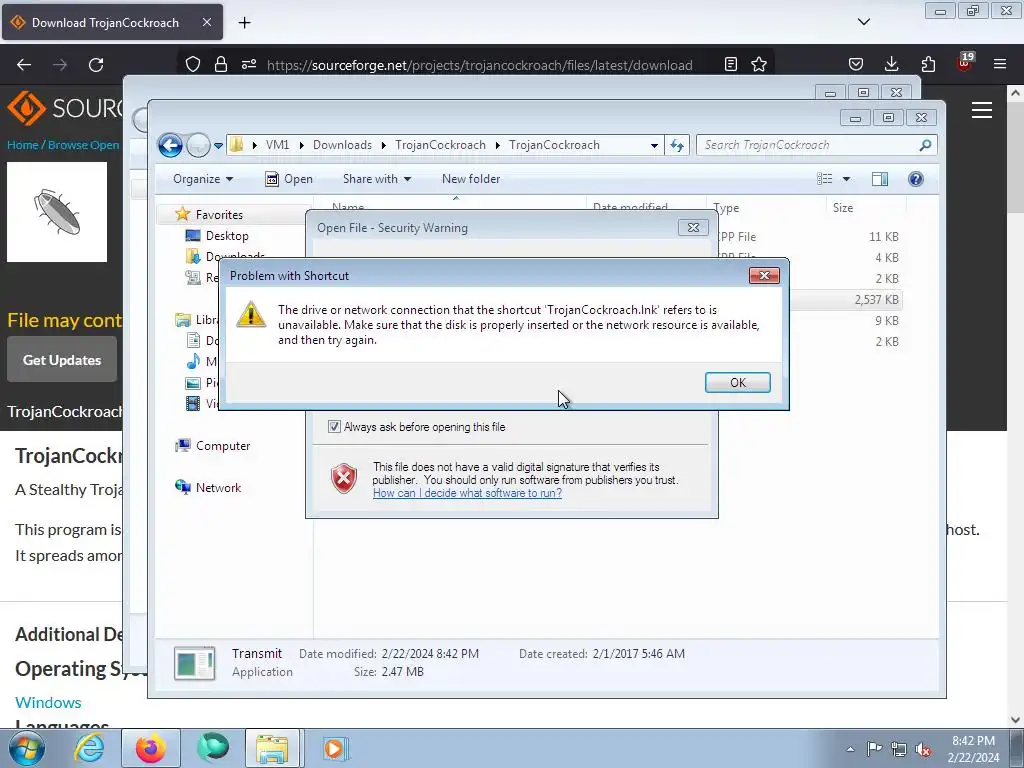Open the view options dropdown arrow

[846, 179]
